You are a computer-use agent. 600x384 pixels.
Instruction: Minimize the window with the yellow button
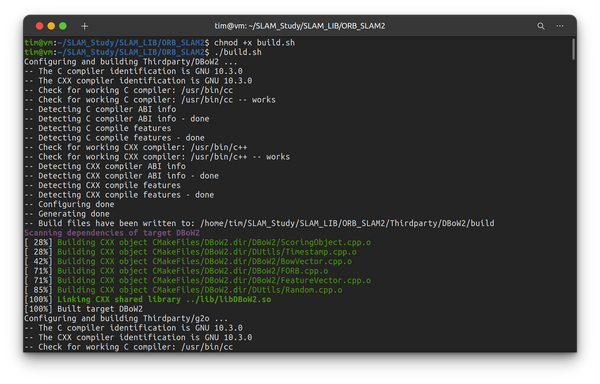coord(51,26)
